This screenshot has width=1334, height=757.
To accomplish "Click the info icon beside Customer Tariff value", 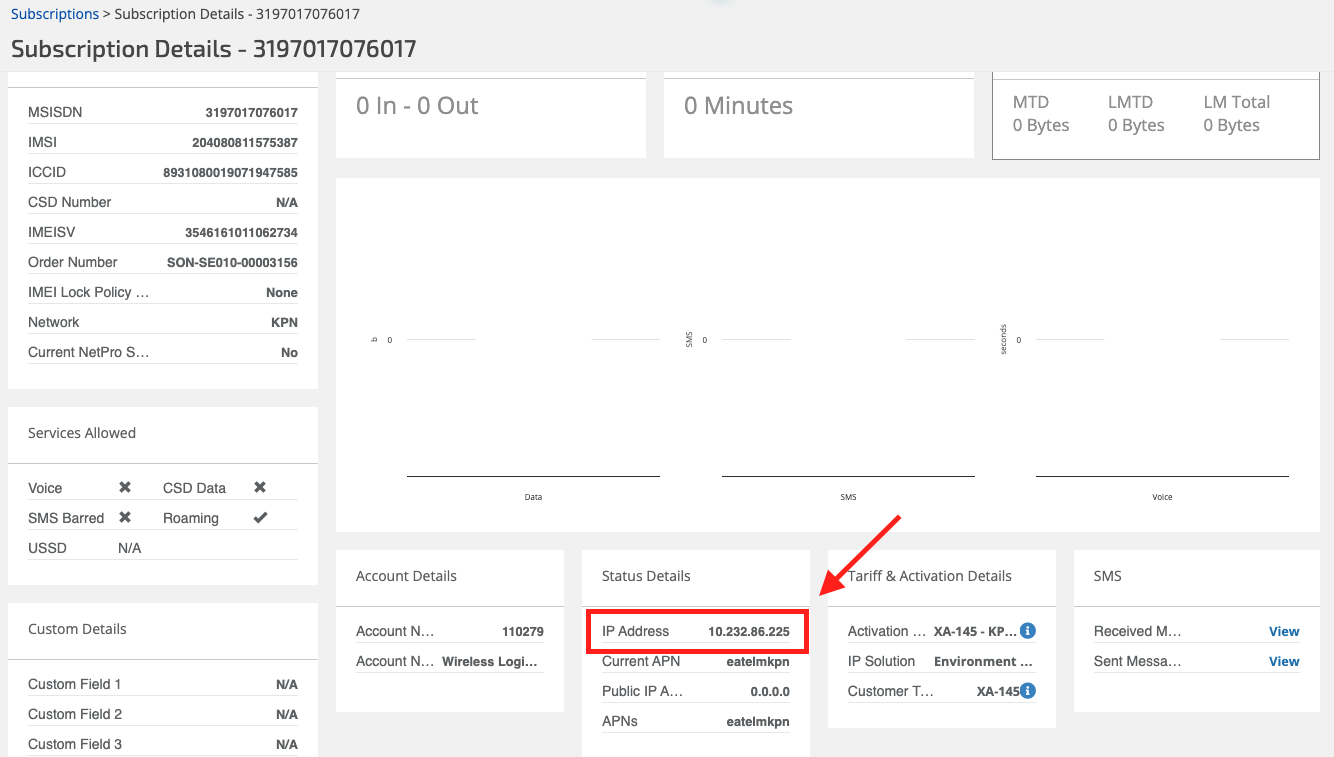I will click(x=1027, y=691).
